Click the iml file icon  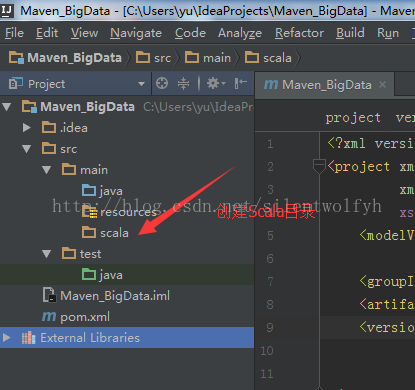[49, 295]
